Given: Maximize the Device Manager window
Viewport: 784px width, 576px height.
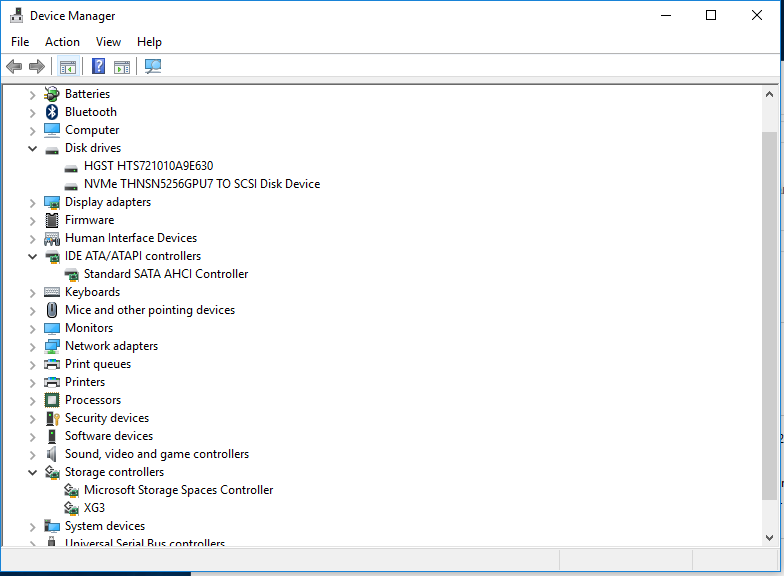Looking at the screenshot, I should tap(711, 16).
